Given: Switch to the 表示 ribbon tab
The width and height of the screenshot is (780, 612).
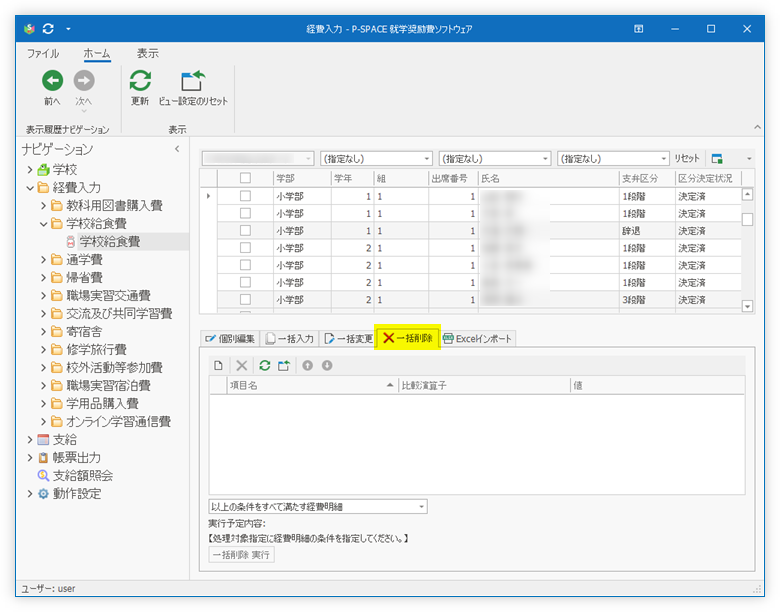Looking at the screenshot, I should pyautogui.click(x=148, y=54).
